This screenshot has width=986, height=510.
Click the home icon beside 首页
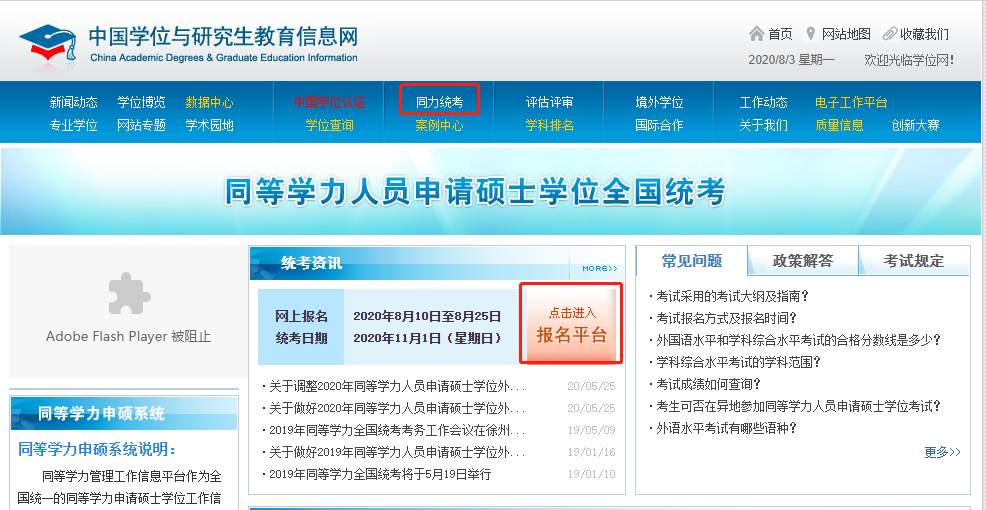click(x=756, y=34)
